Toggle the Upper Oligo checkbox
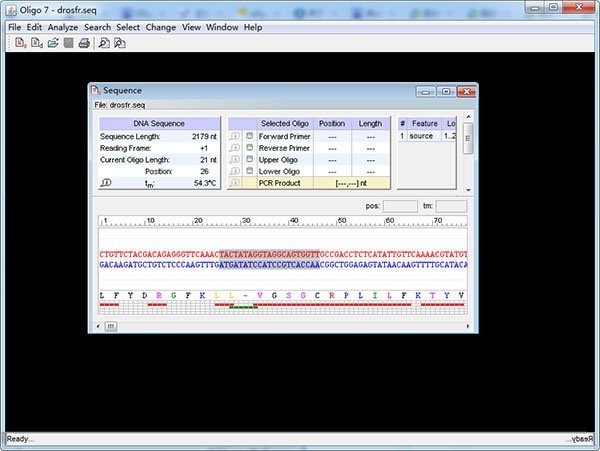 coord(249,159)
